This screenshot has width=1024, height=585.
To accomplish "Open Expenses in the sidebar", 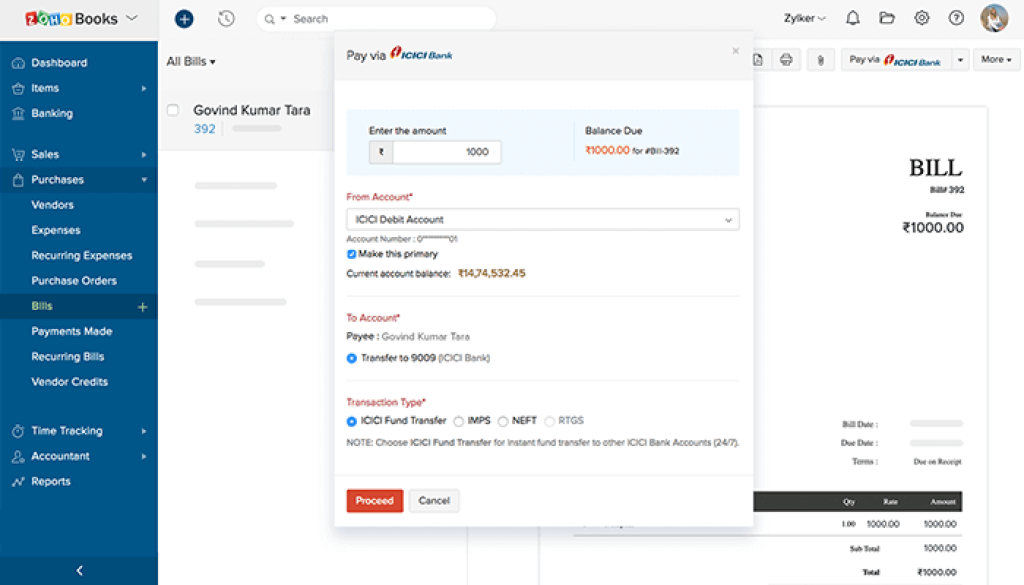I will click(56, 230).
